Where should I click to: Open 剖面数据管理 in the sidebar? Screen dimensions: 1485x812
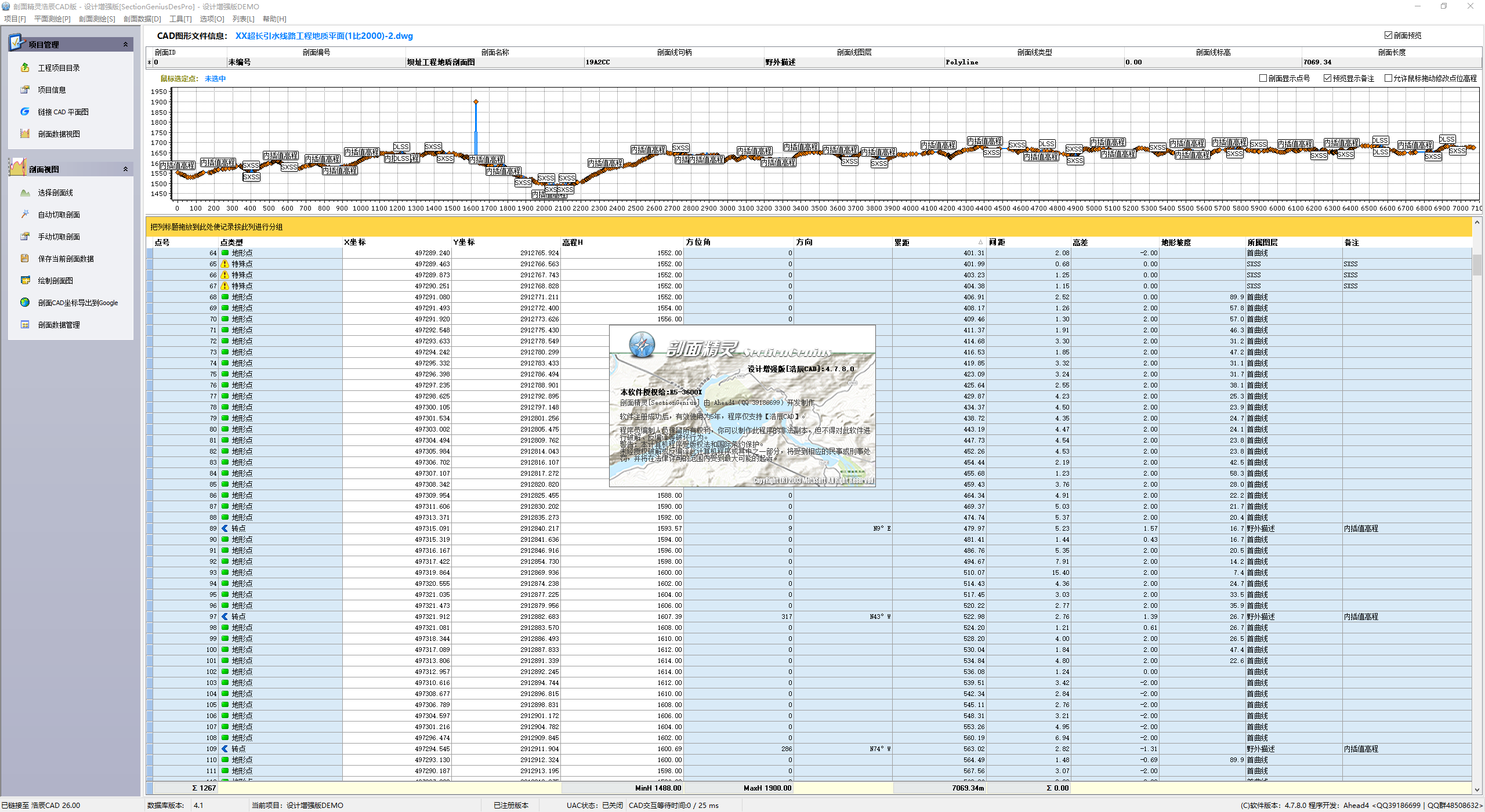59,325
